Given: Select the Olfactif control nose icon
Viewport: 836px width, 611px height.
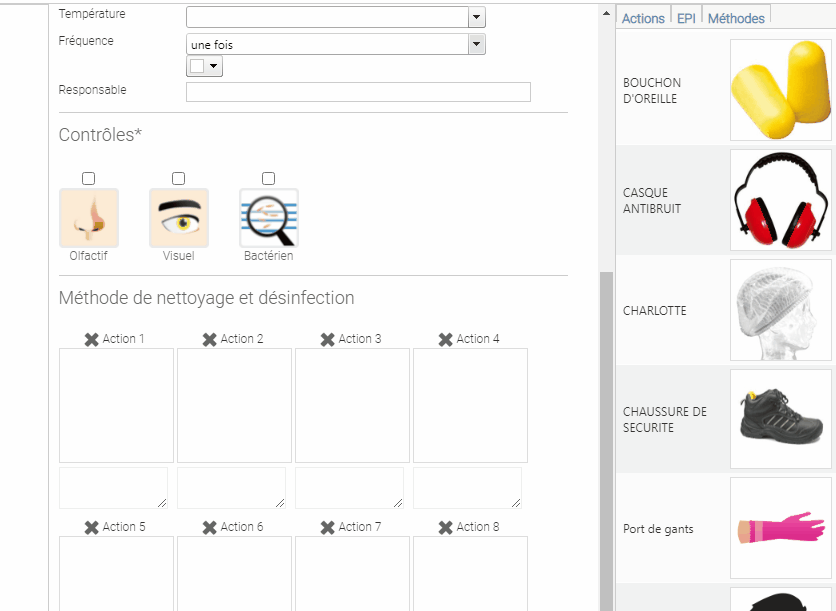Looking at the screenshot, I should 89,217.
